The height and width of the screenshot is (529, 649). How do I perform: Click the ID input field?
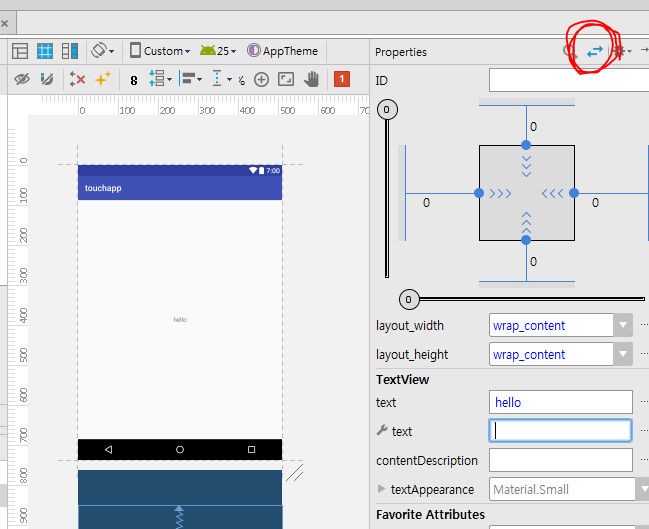click(x=569, y=80)
